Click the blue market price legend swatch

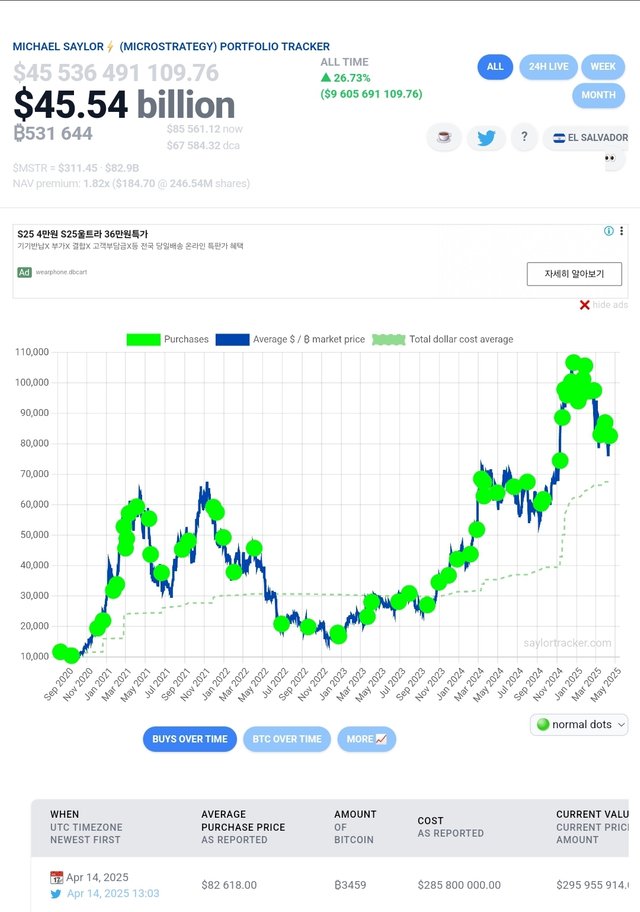pos(232,340)
